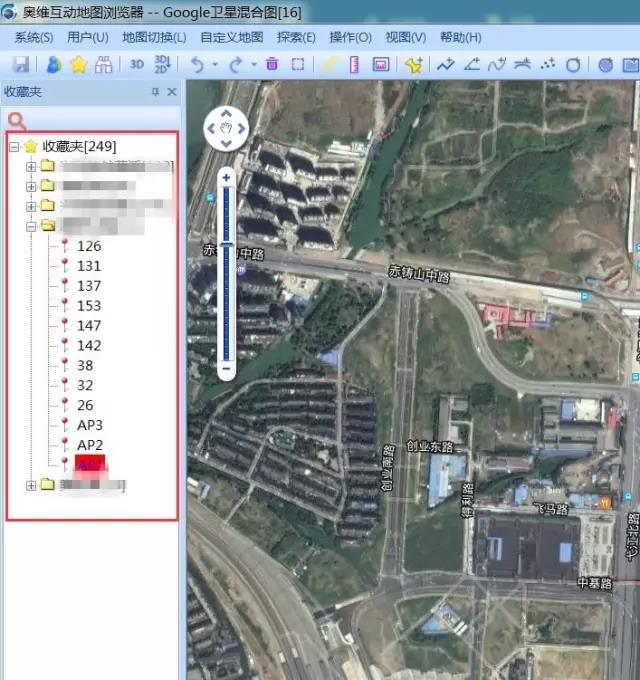Open the 自定义地图 menu

coord(232,37)
